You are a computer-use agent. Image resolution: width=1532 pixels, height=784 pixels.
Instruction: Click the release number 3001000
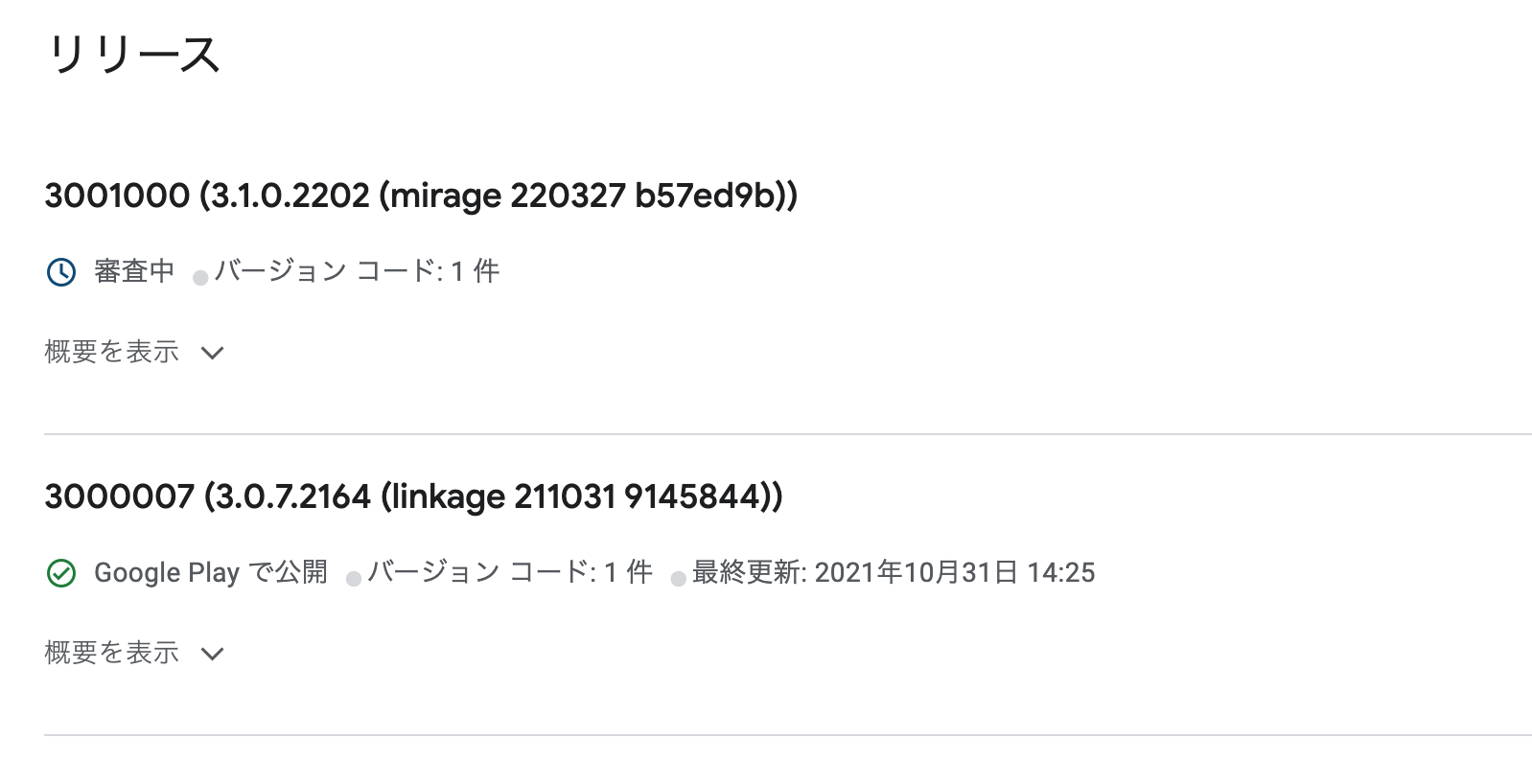tap(117, 196)
